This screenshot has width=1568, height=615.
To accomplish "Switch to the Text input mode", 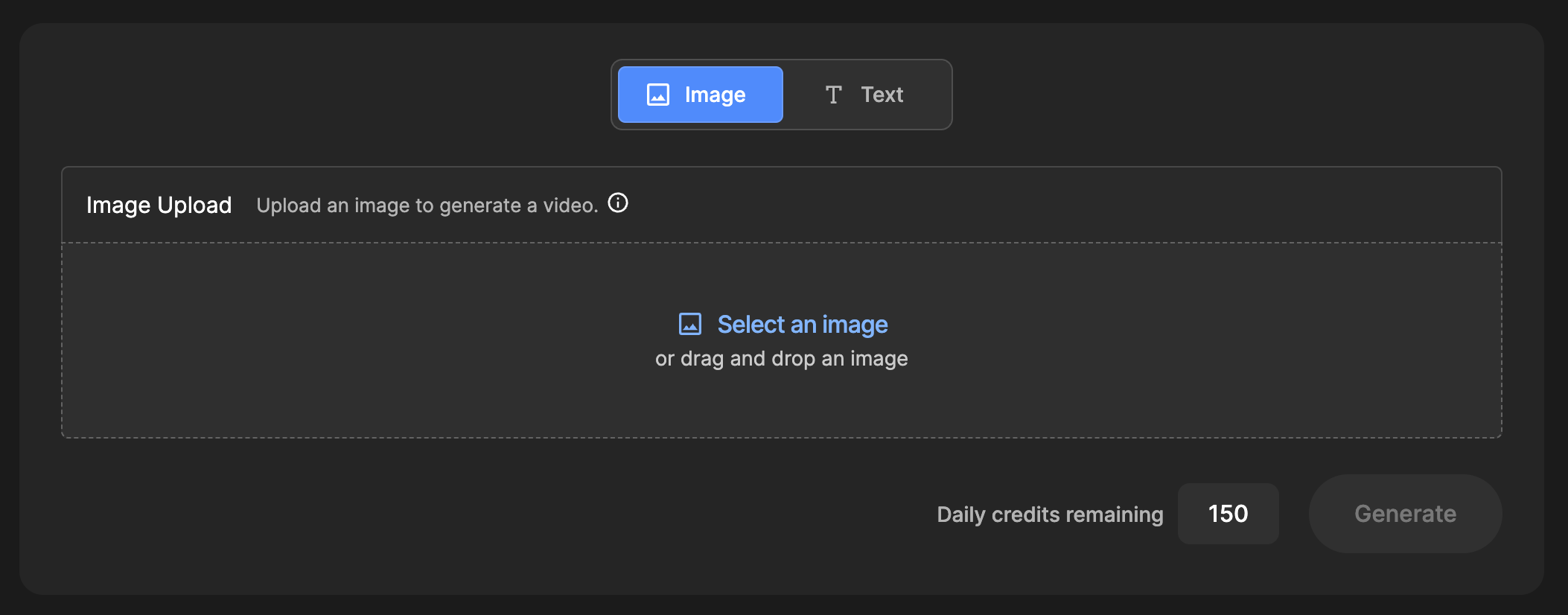I will point(865,95).
